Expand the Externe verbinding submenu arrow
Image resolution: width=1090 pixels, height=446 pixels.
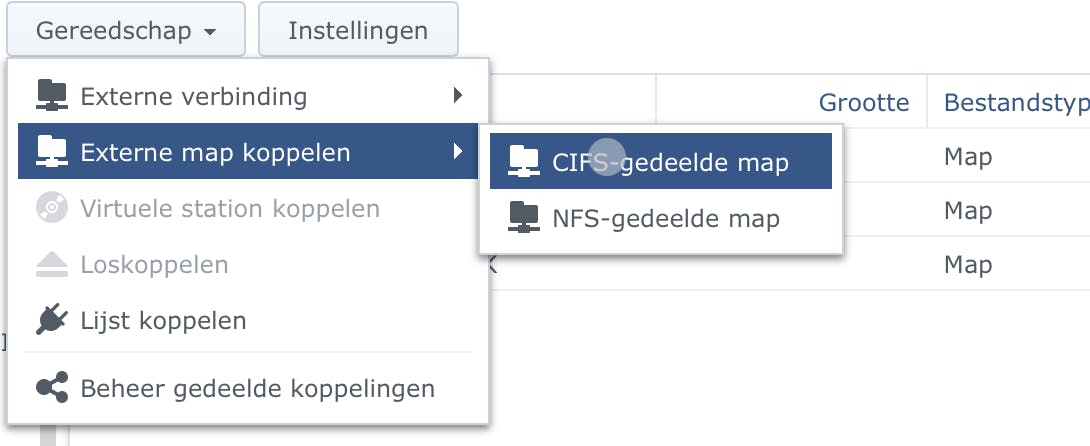click(x=458, y=96)
